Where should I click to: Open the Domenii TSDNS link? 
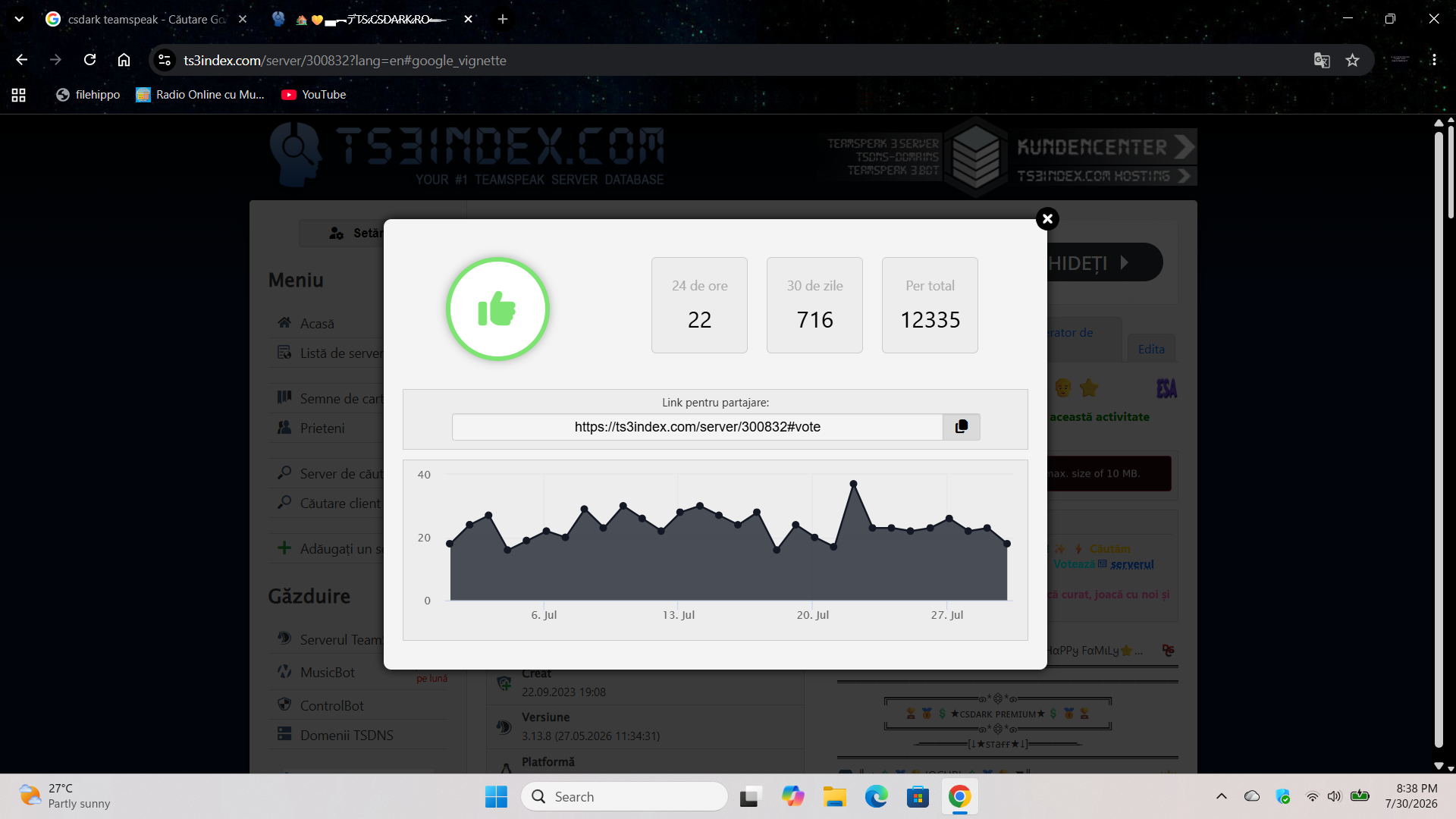[347, 736]
